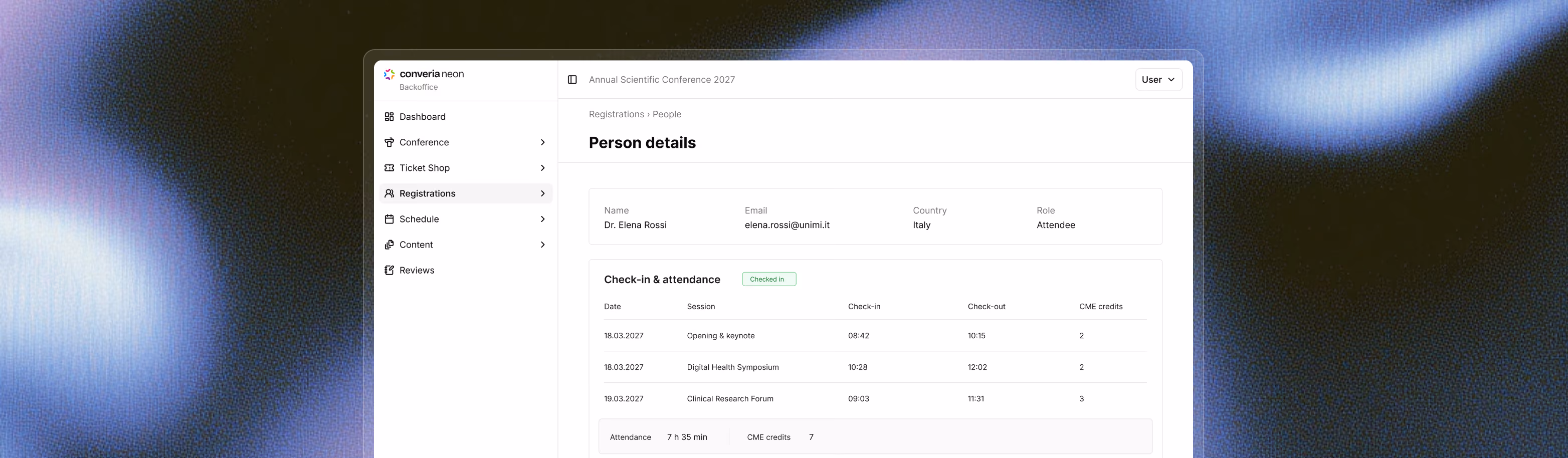The image size is (1568, 458).
Task: Expand the Conference menu chevron
Action: 542,142
